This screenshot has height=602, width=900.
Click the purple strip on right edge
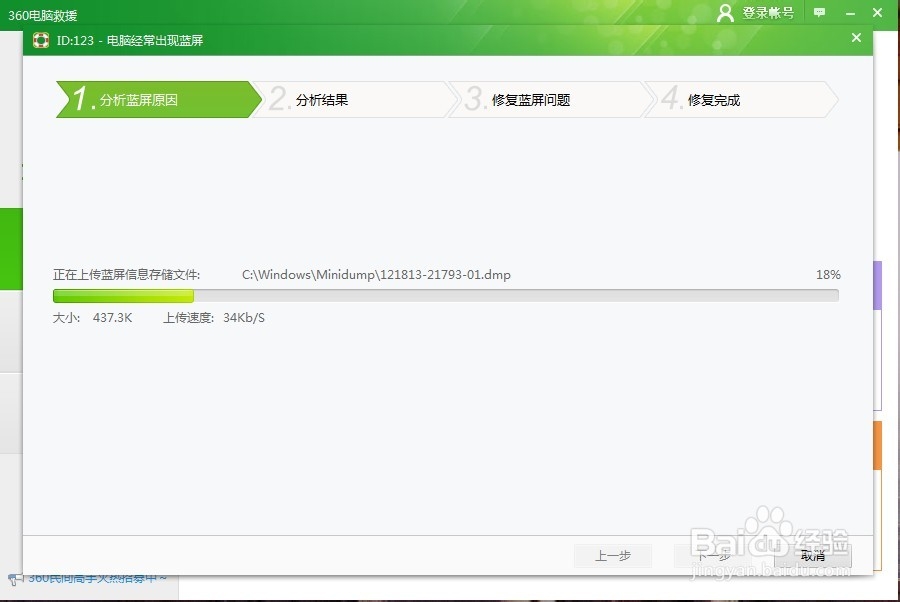pos(877,285)
